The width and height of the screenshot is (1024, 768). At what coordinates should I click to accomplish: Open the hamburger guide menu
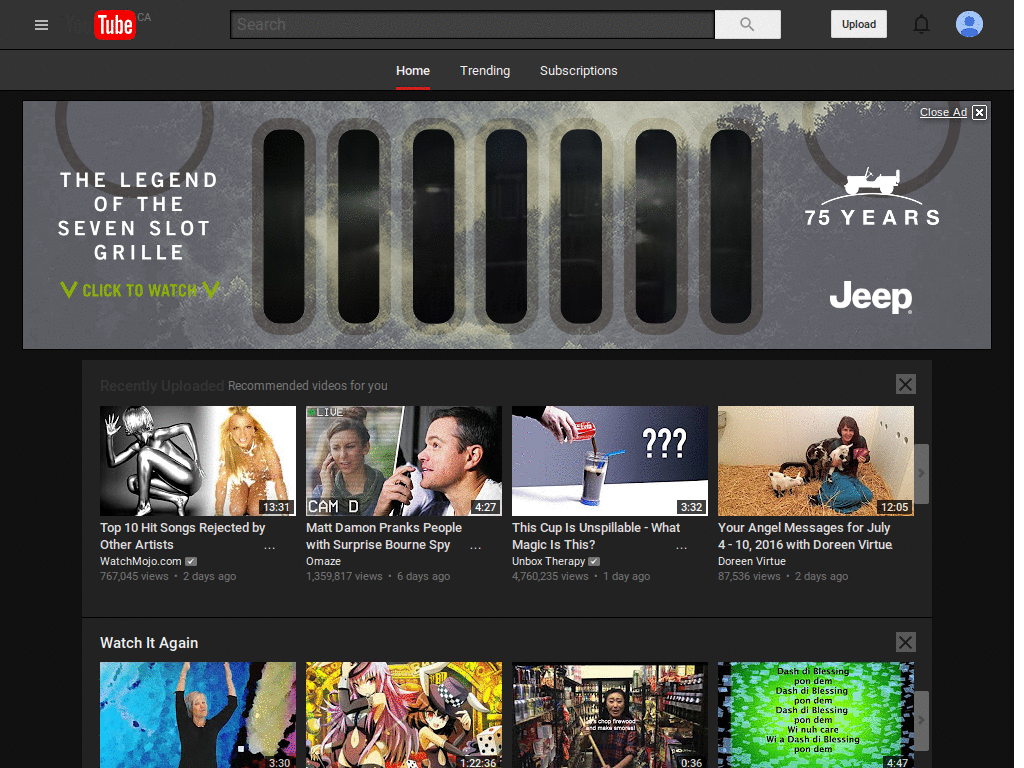(x=41, y=25)
